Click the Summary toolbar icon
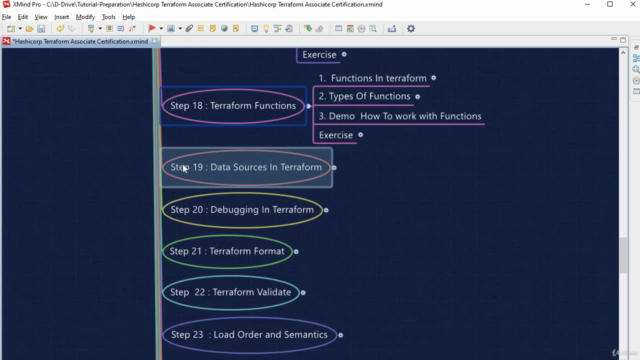Viewport: 640px width, 360px height. click(120, 29)
